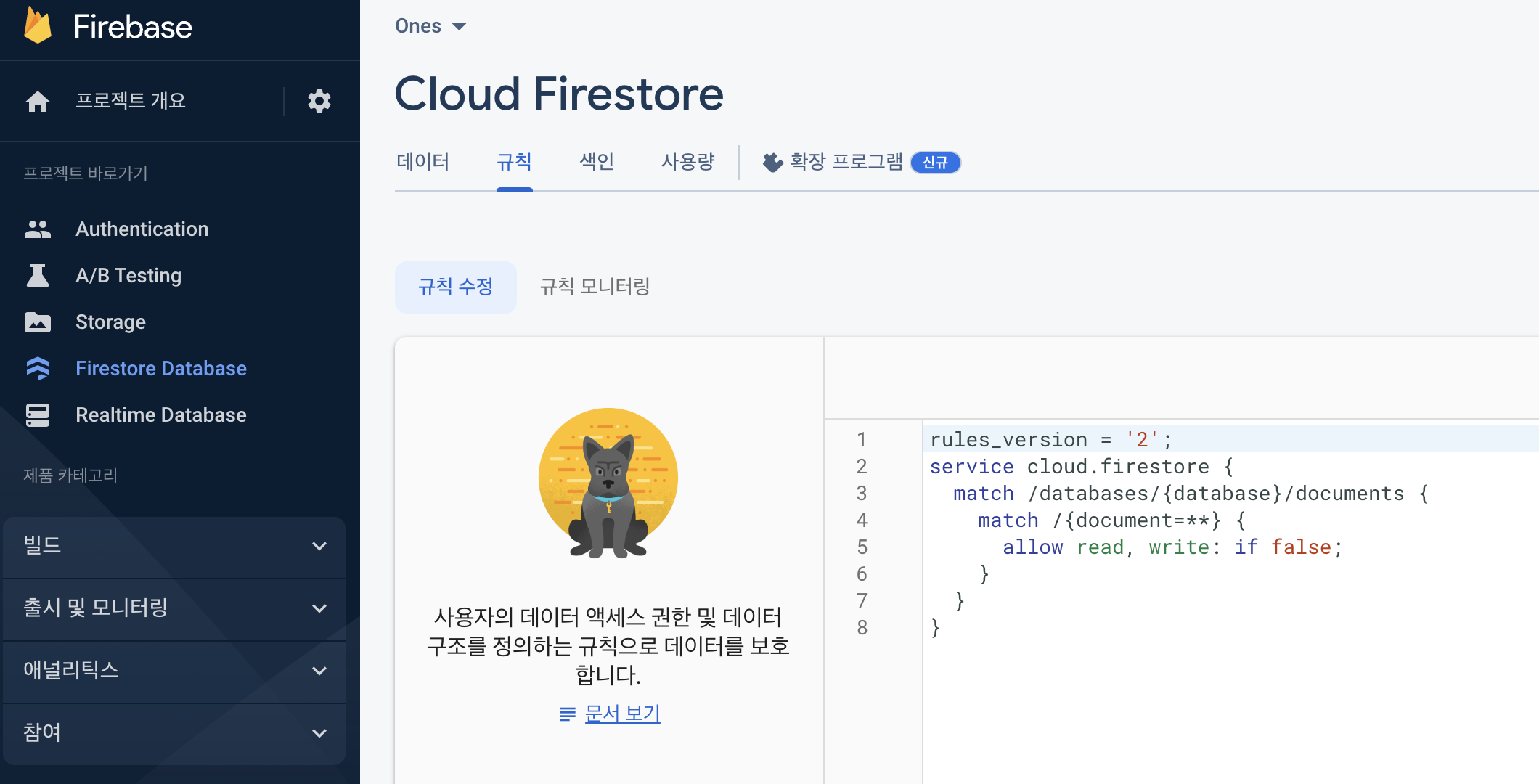Click the home icon for project overview
Image resolution: width=1539 pixels, height=784 pixels.
(38, 101)
